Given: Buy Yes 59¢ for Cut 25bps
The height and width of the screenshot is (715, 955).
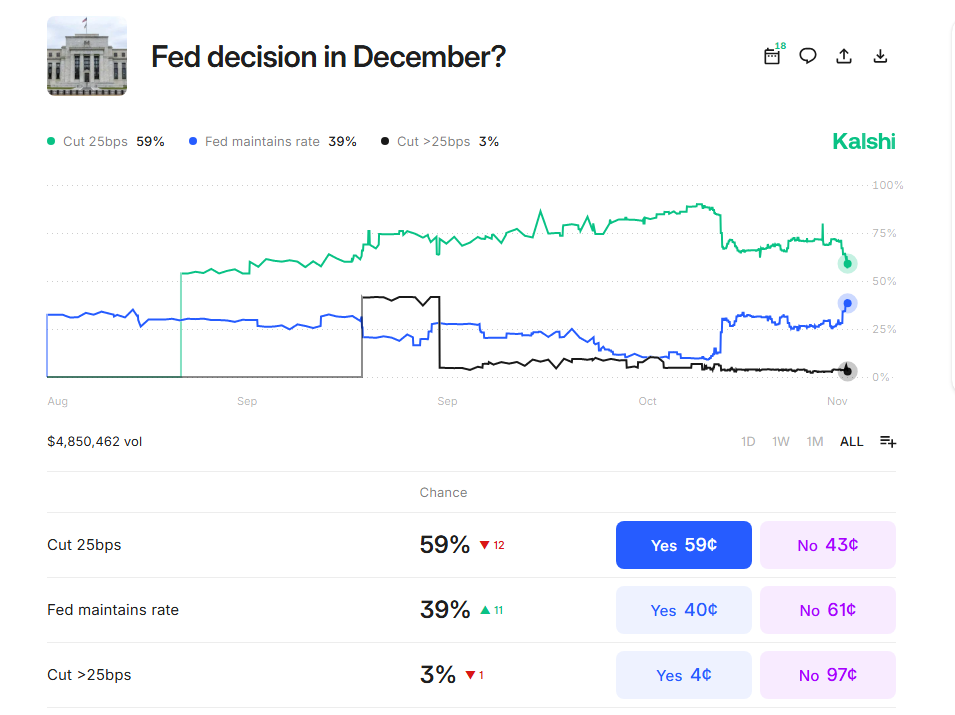Looking at the screenshot, I should point(683,545).
